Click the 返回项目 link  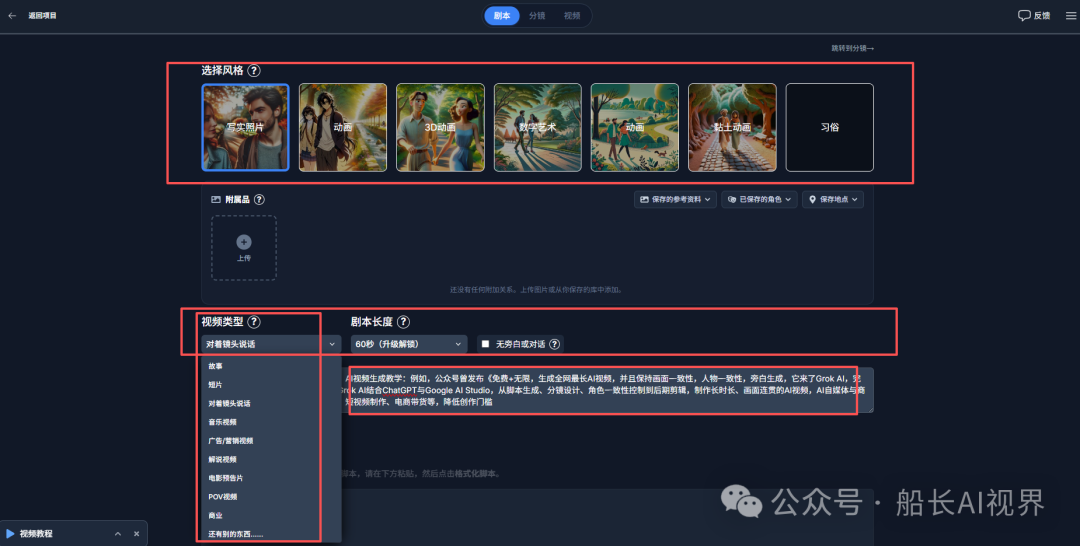(42, 15)
